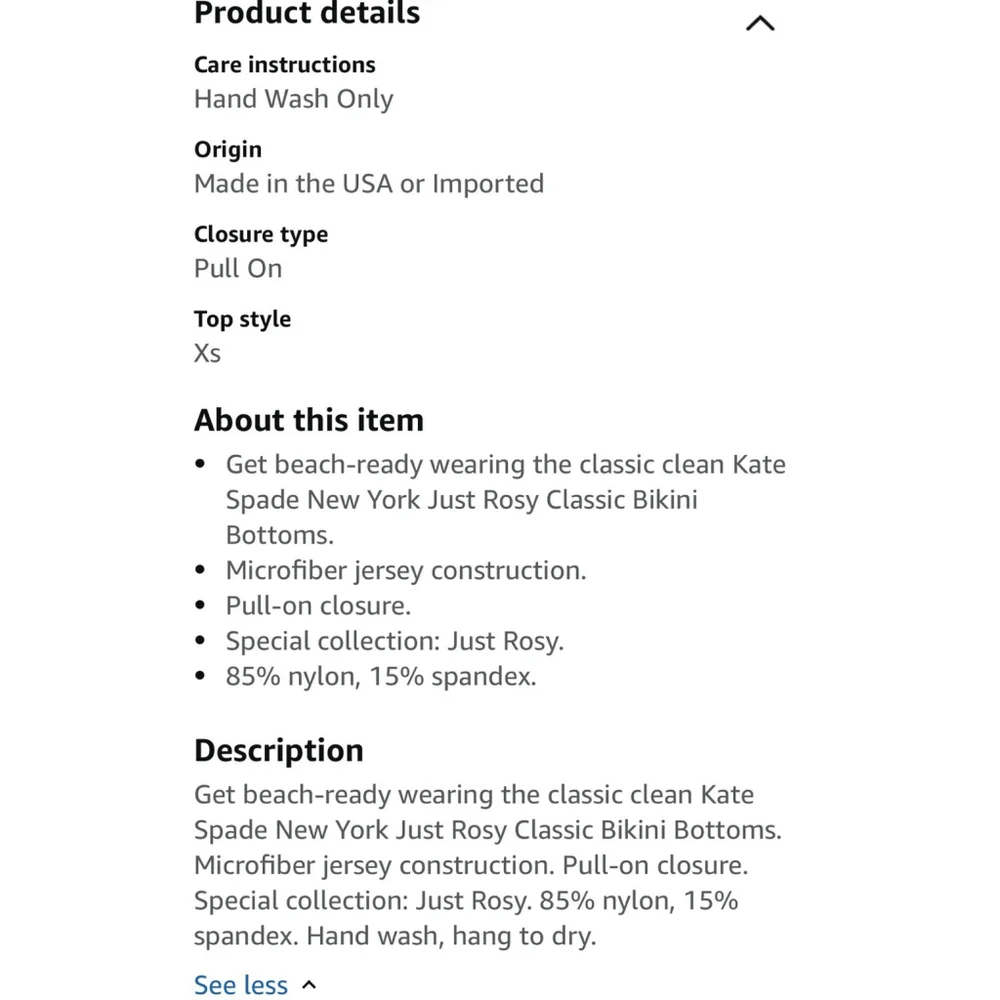Screen dimensions: 1000x1000
Task: Click Special collection: Just Rosy bullet
Action: pyautogui.click(x=395, y=641)
